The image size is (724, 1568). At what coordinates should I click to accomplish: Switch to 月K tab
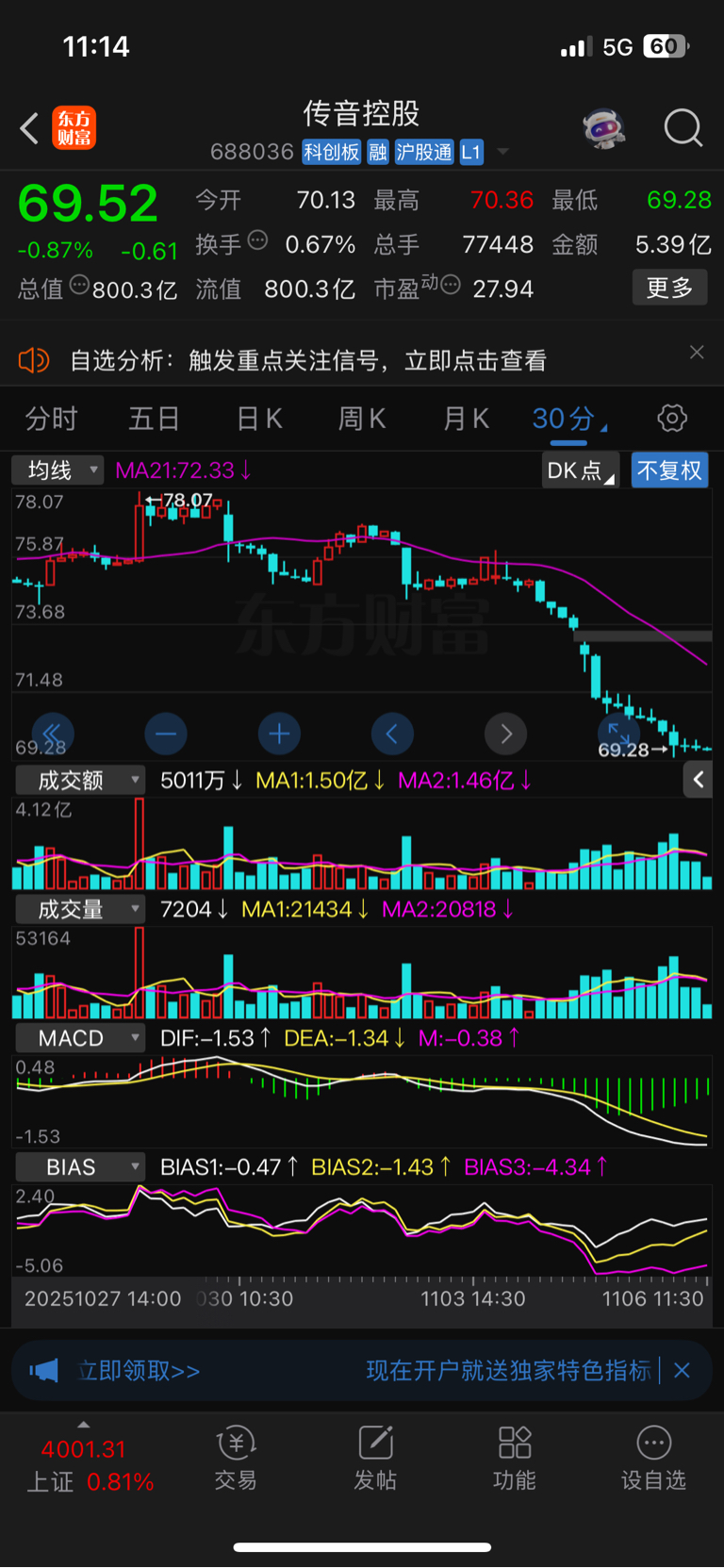(x=466, y=419)
